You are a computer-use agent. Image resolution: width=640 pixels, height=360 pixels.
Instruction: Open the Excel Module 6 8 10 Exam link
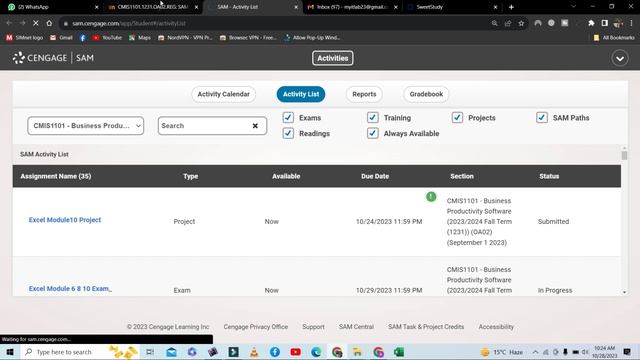pos(70,289)
